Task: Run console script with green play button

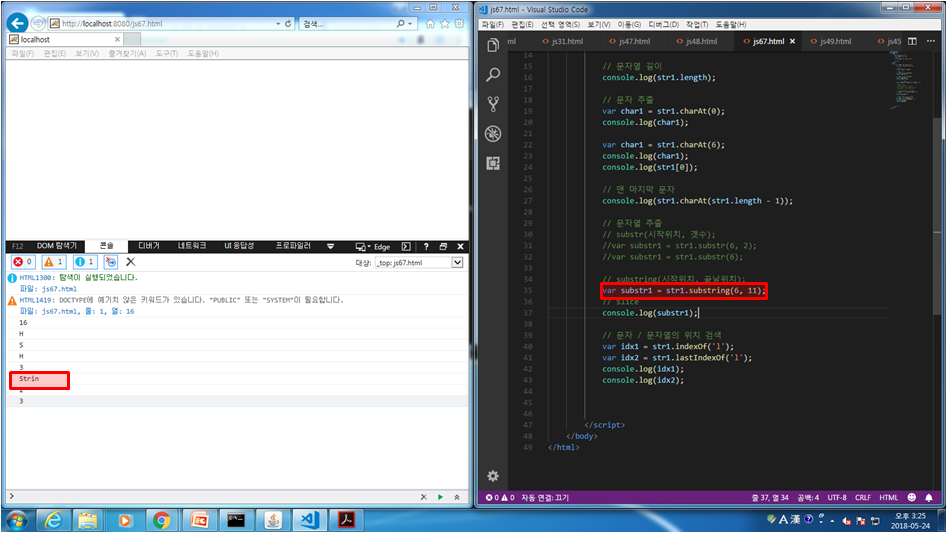Action: point(440,497)
